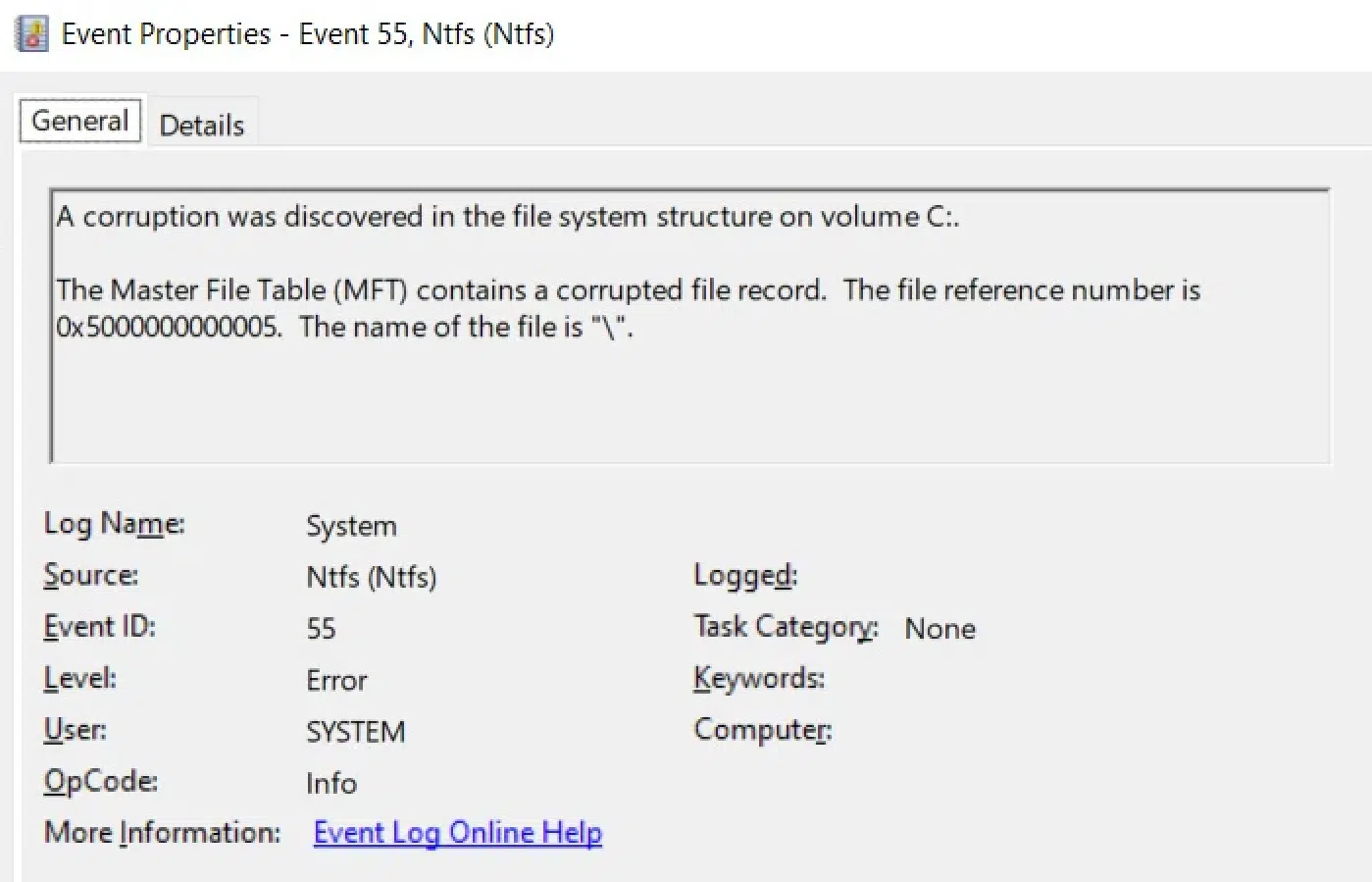Click the More Information label
Viewport: 1372px width, 882px height.
point(160,832)
